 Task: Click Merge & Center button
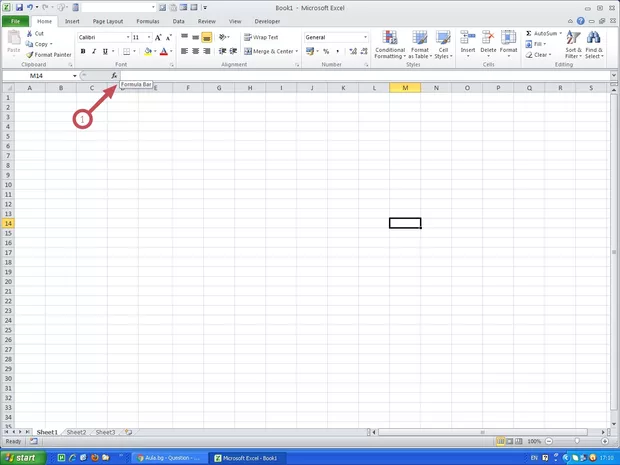[268, 51]
